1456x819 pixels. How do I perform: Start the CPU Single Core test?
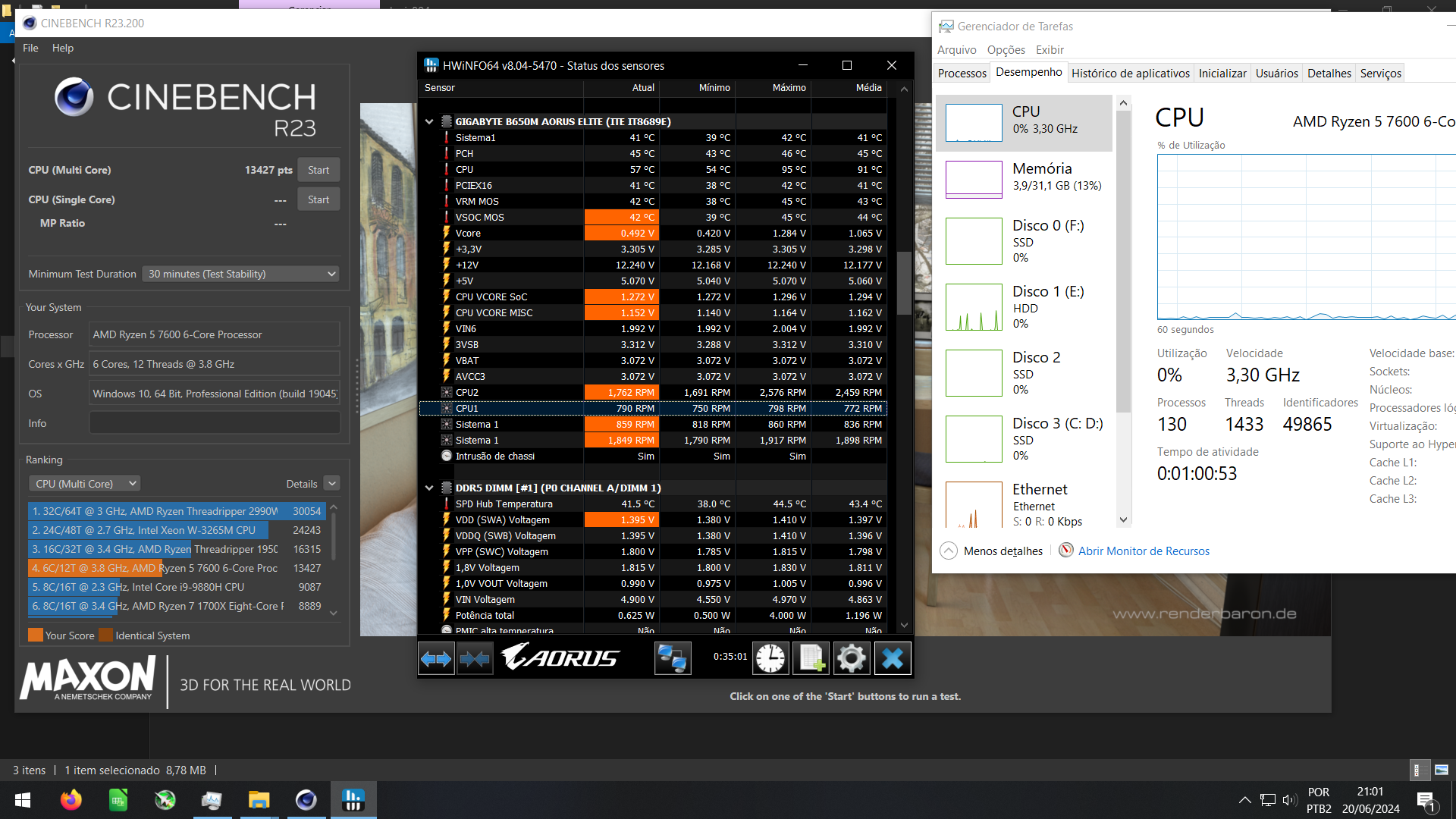click(318, 199)
